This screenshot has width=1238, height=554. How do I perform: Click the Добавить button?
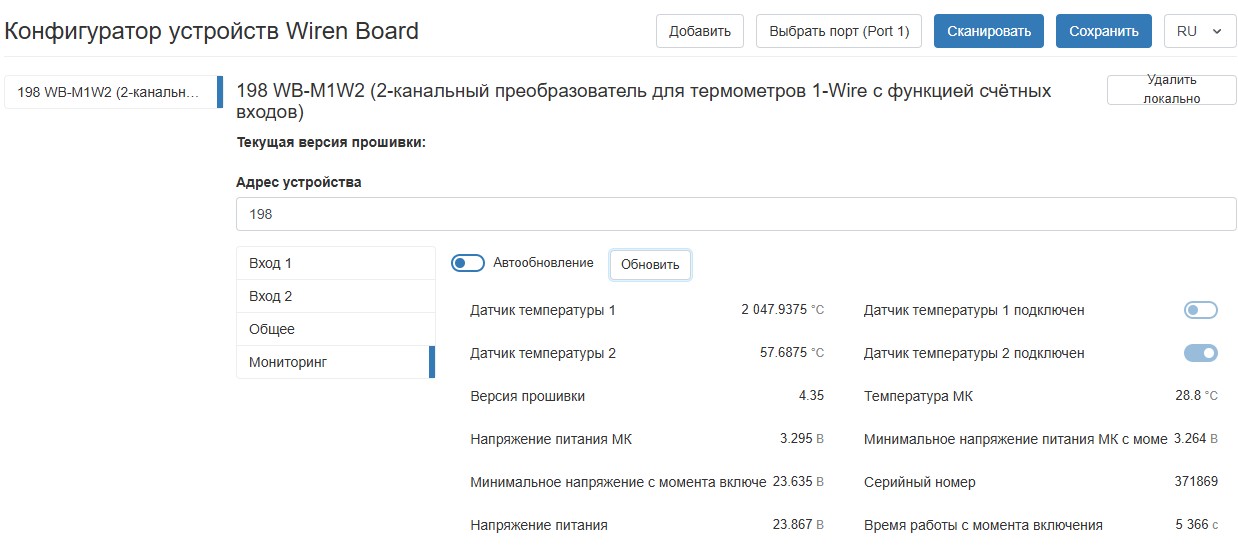[x=699, y=31]
